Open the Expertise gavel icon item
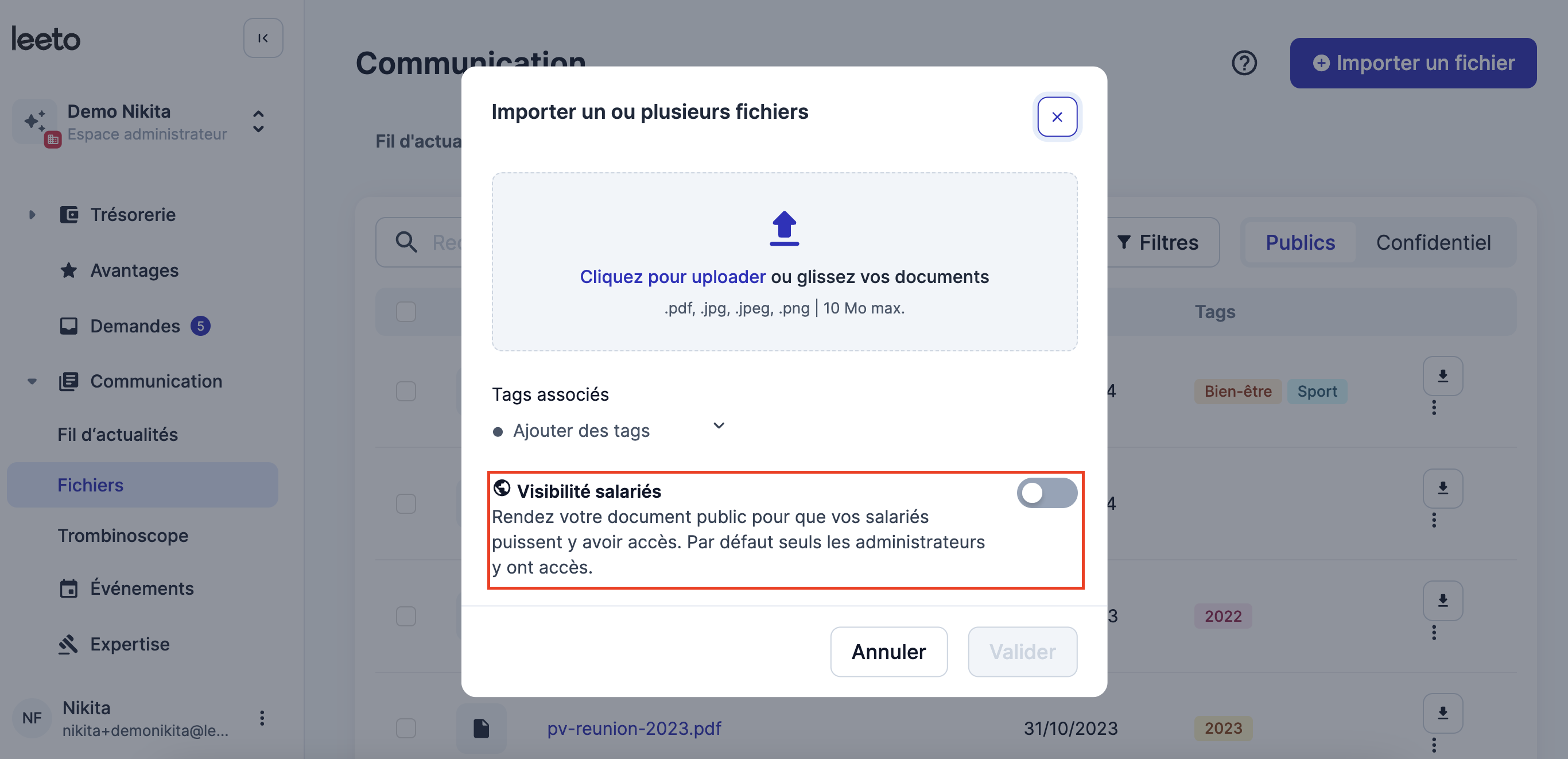This screenshot has width=1568, height=759. point(69,644)
